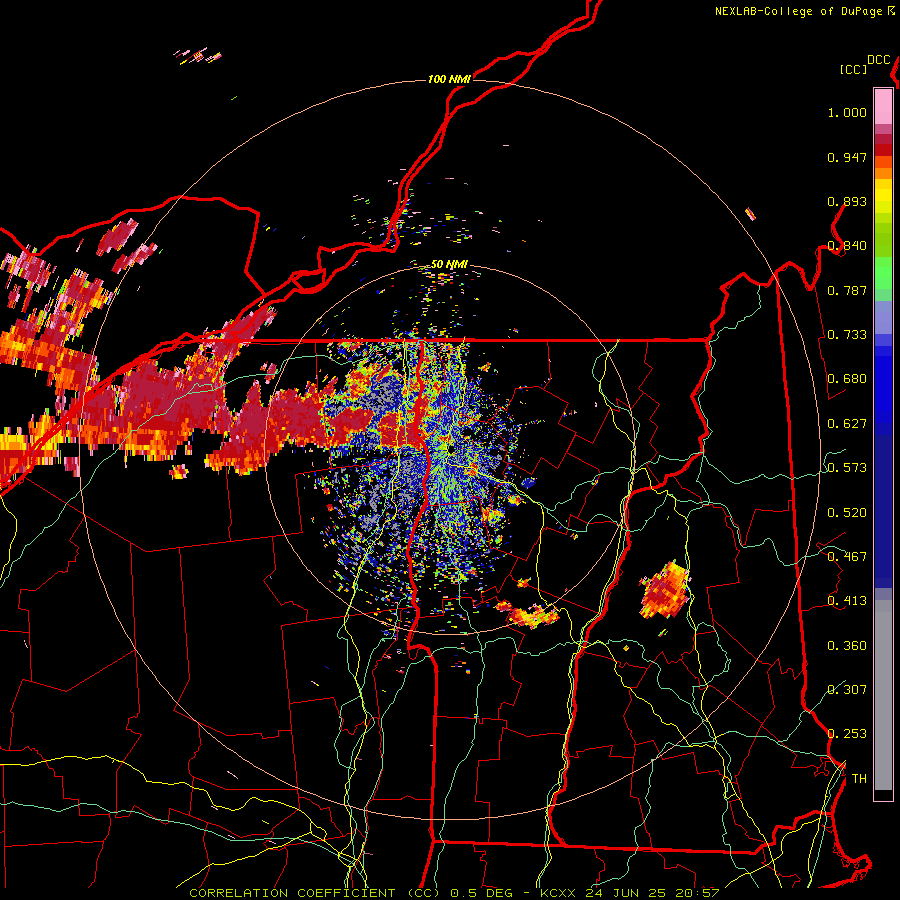The height and width of the screenshot is (900, 900).
Task: Click the KCXX station identifier in caption
Action: click(x=557, y=893)
